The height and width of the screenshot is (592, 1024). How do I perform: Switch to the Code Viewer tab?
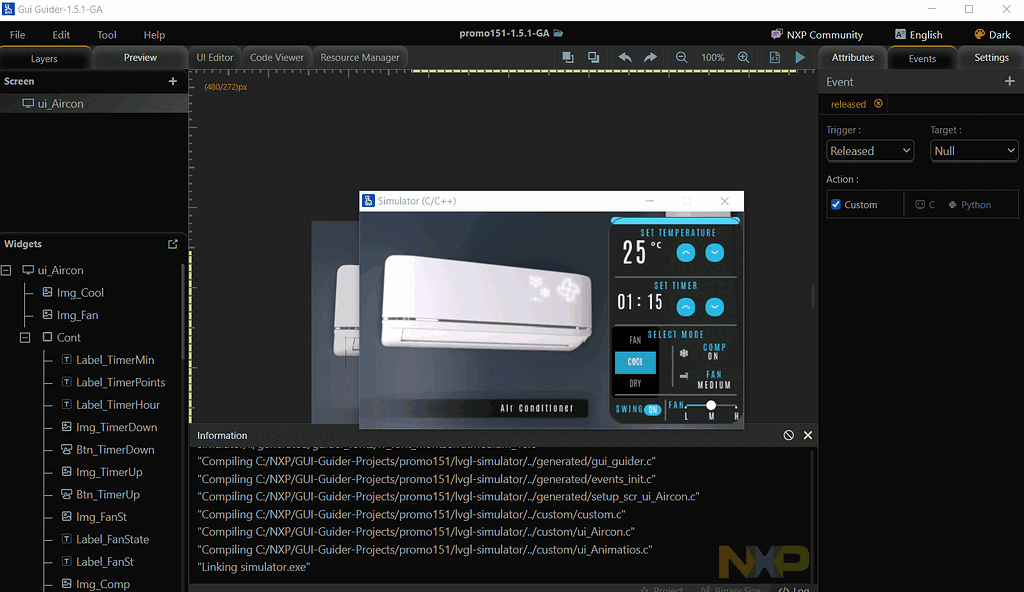(x=276, y=57)
